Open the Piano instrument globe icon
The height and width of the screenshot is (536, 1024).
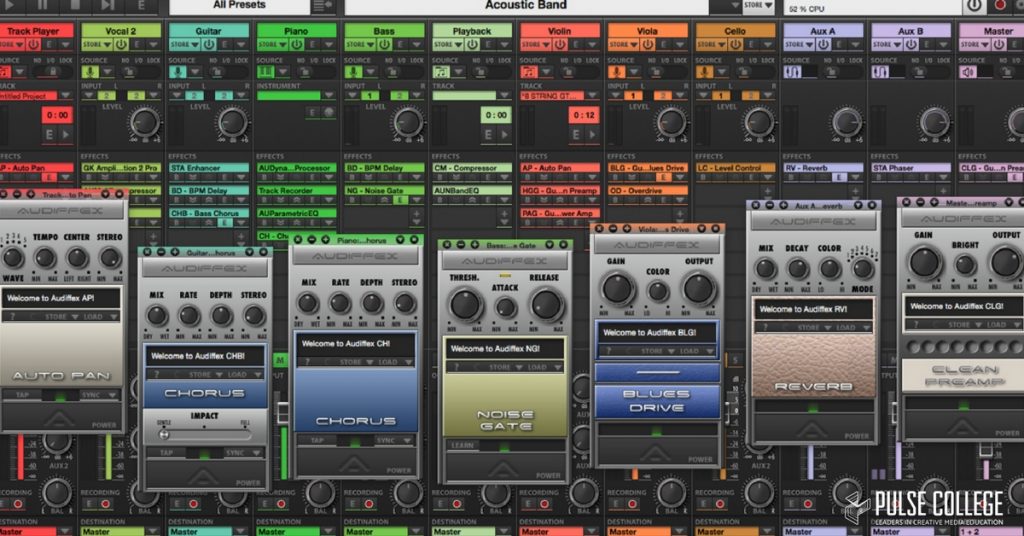click(x=329, y=112)
